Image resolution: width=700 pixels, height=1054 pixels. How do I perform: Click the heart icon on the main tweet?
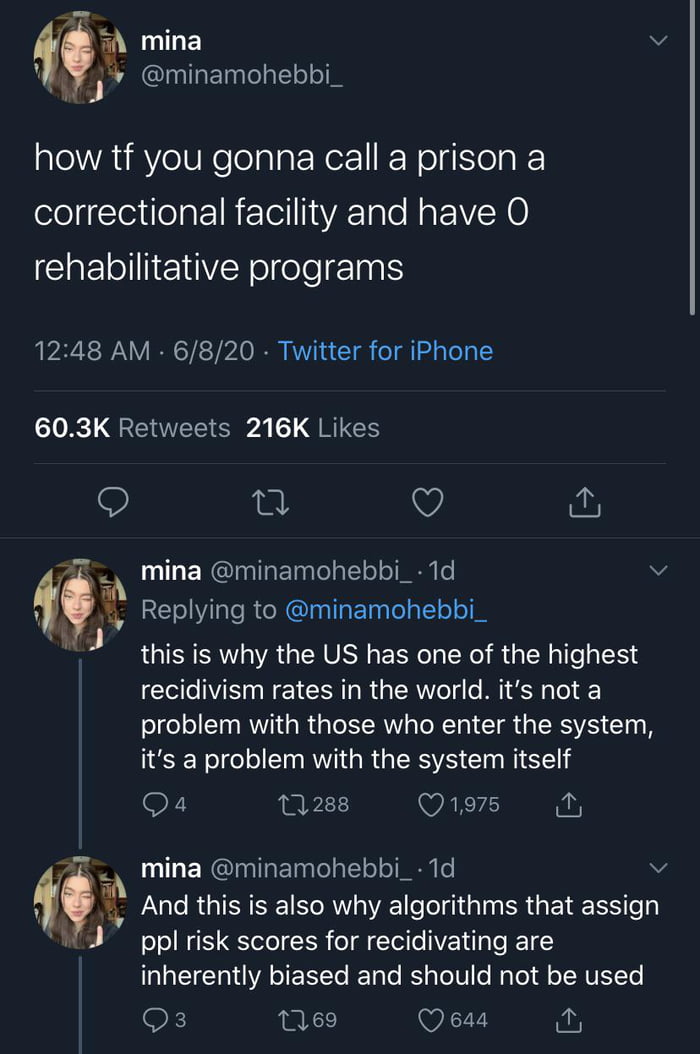[427, 502]
